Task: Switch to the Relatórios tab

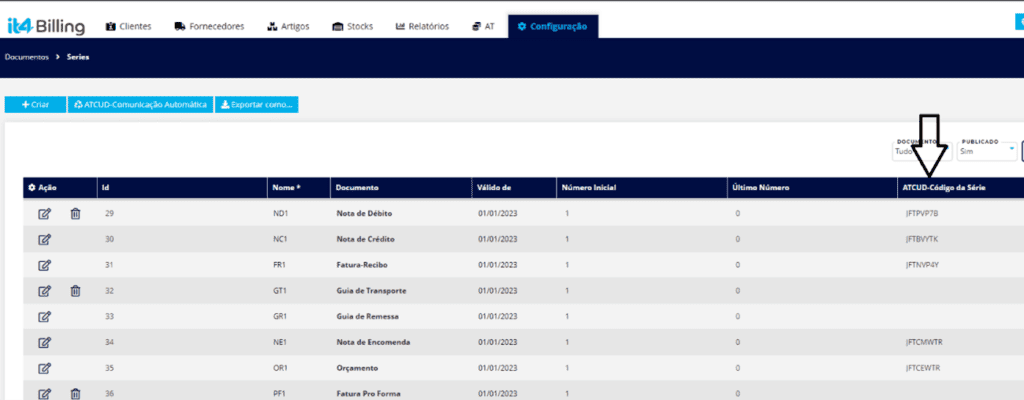Action: (422, 27)
